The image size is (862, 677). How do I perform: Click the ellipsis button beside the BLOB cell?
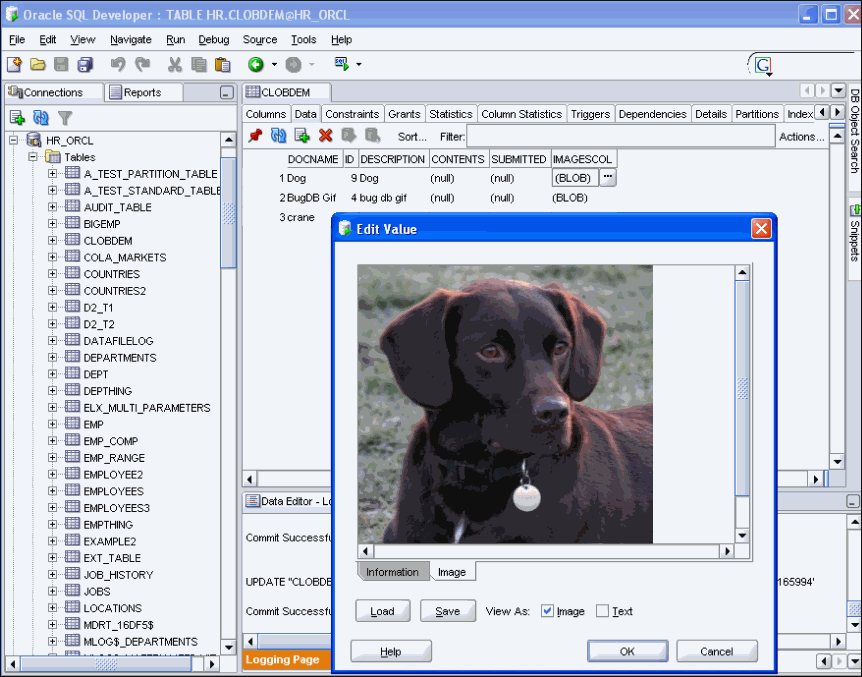(608, 177)
